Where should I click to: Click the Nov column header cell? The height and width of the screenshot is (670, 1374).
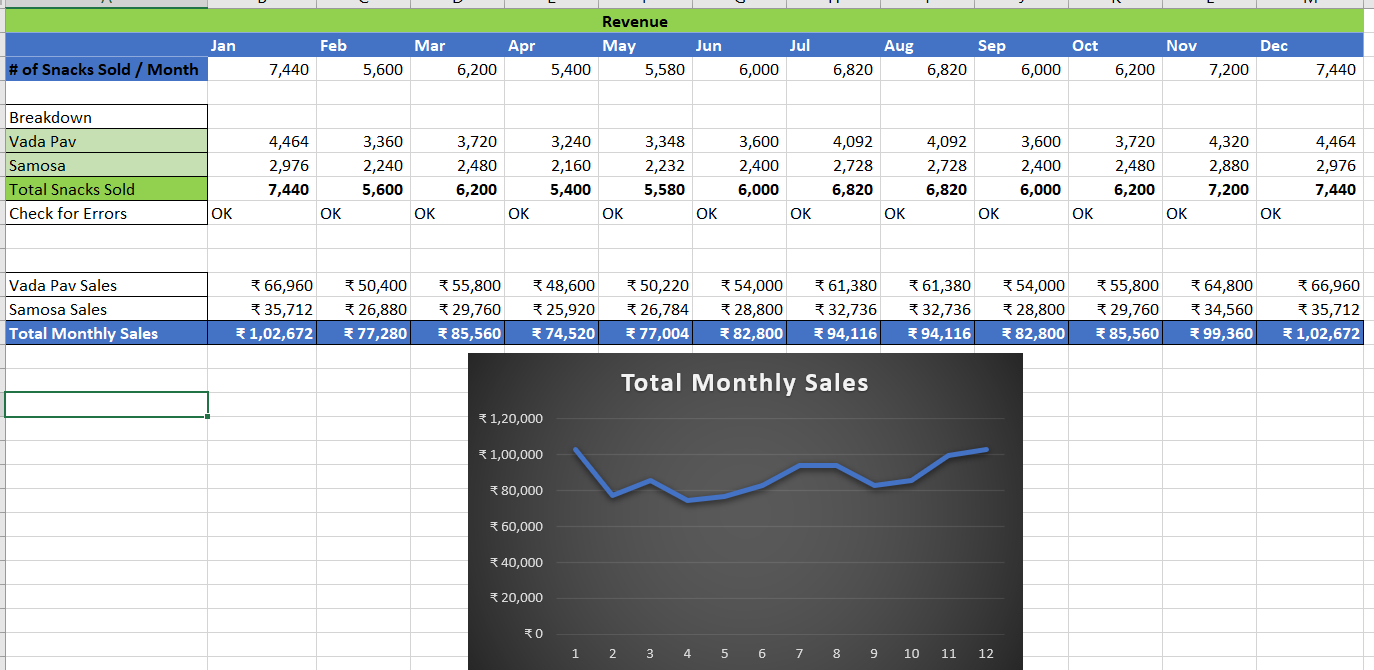(x=1209, y=45)
